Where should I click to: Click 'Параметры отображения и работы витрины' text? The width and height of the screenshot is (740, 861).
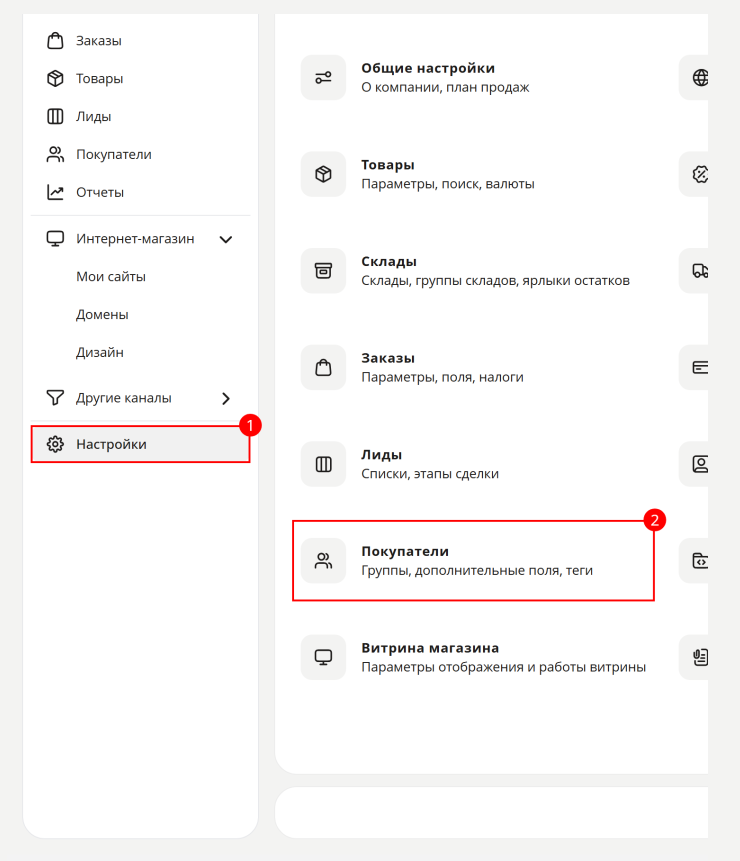(x=503, y=667)
